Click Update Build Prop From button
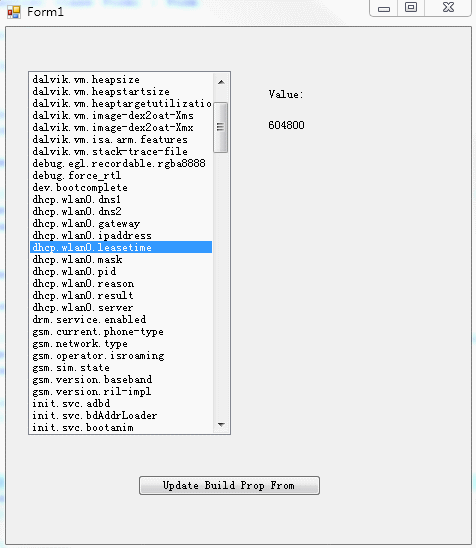 pos(229,485)
